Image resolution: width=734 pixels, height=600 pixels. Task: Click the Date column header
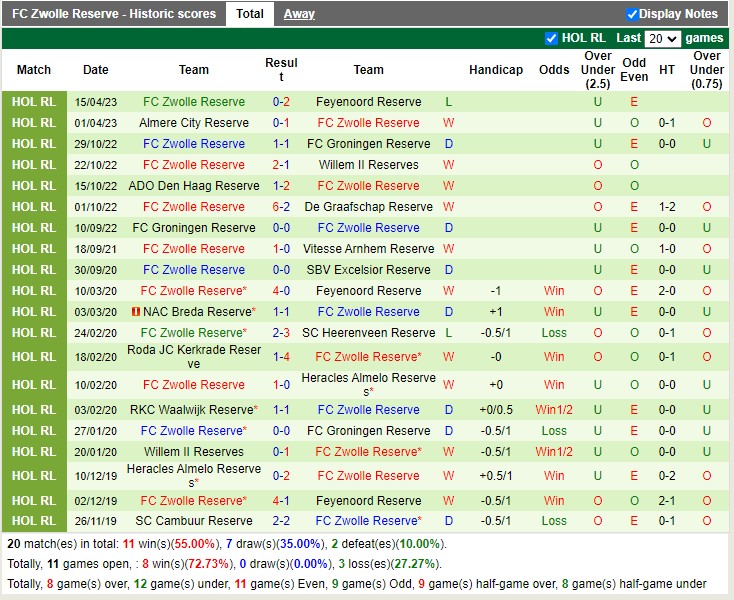click(x=95, y=70)
